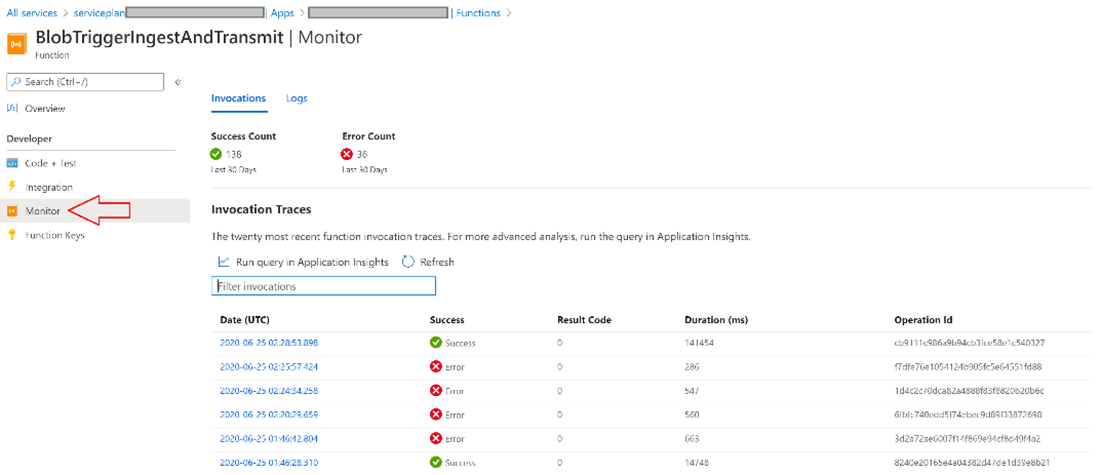
Task: Click the green Success Count check icon
Action: (x=216, y=154)
